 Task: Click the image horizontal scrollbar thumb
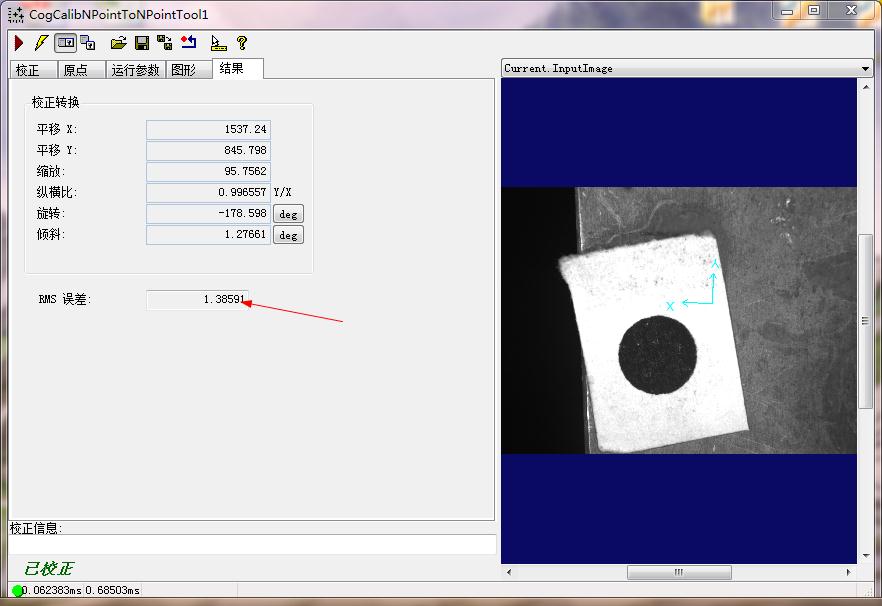678,573
